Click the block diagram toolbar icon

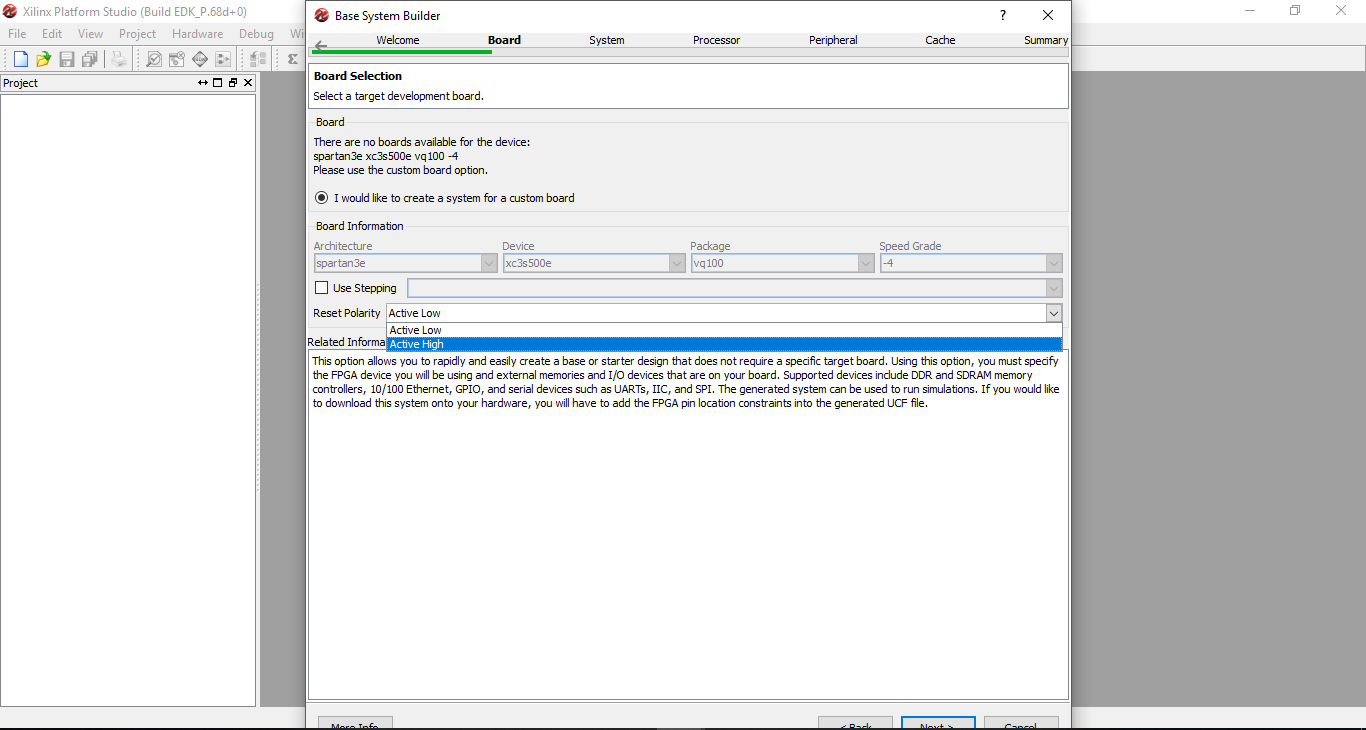tap(223, 59)
